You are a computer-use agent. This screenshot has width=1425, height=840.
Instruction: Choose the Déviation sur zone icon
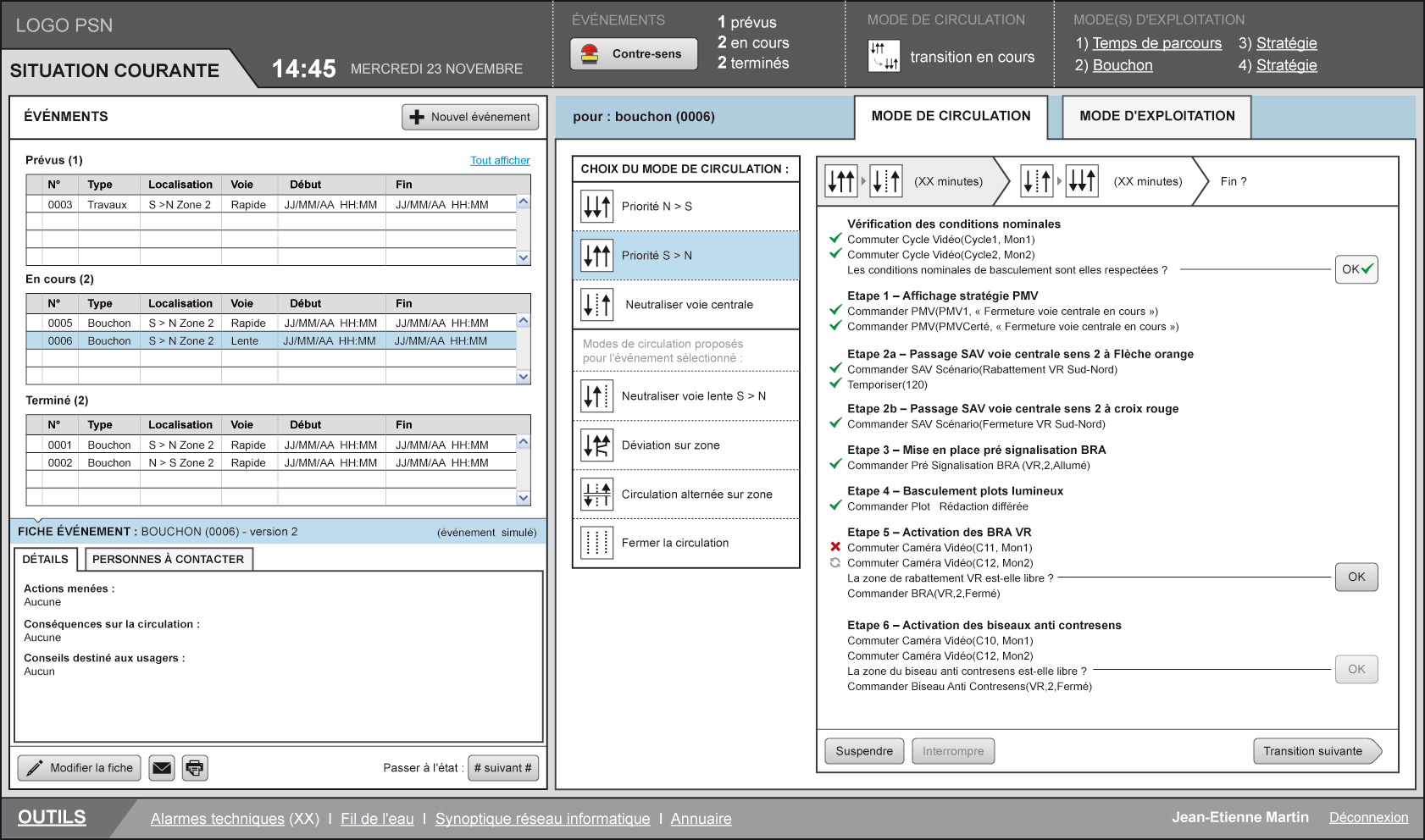[x=596, y=445]
